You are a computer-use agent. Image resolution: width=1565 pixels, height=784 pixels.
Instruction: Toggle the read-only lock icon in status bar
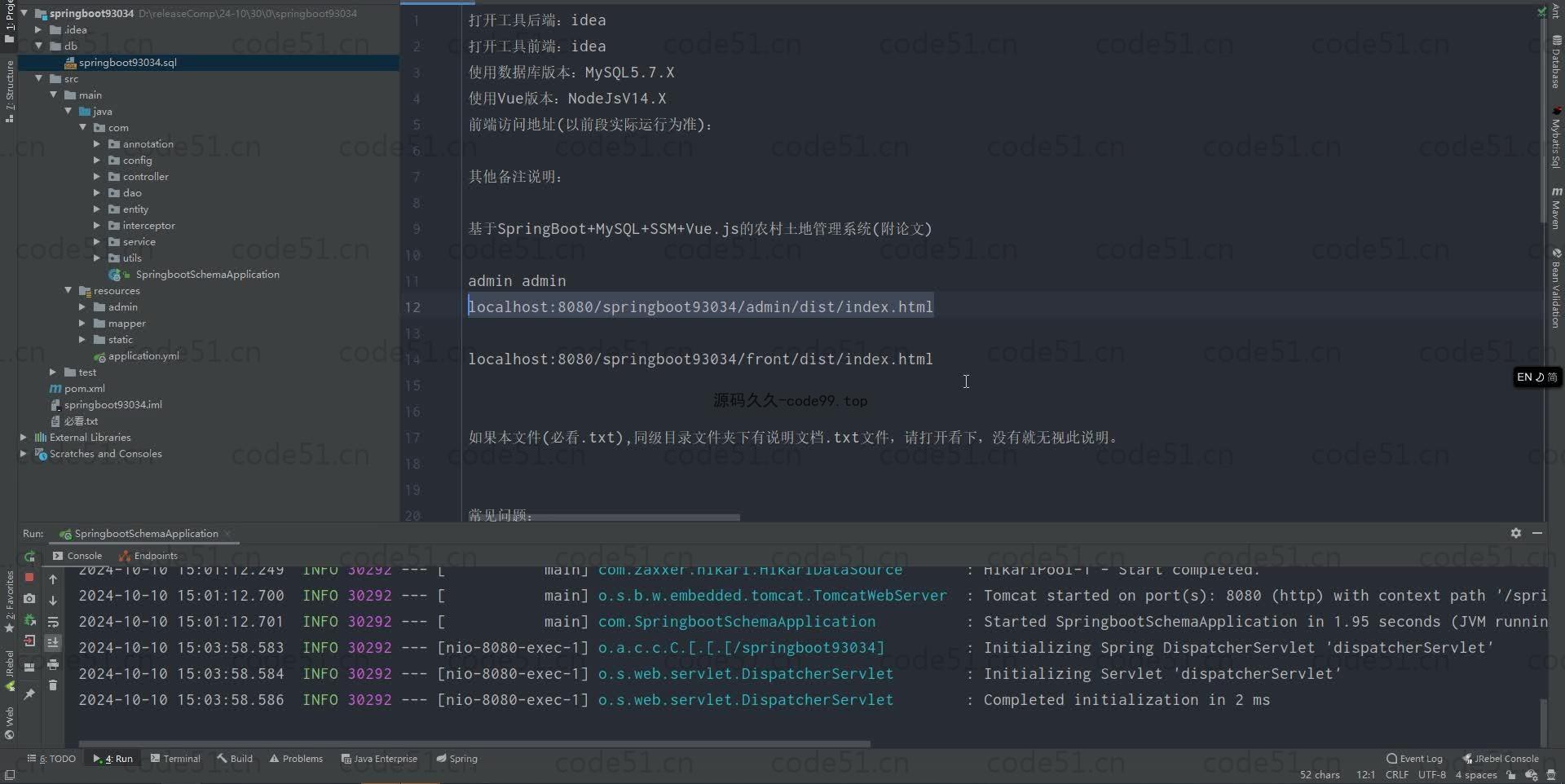pyautogui.click(x=1510, y=775)
